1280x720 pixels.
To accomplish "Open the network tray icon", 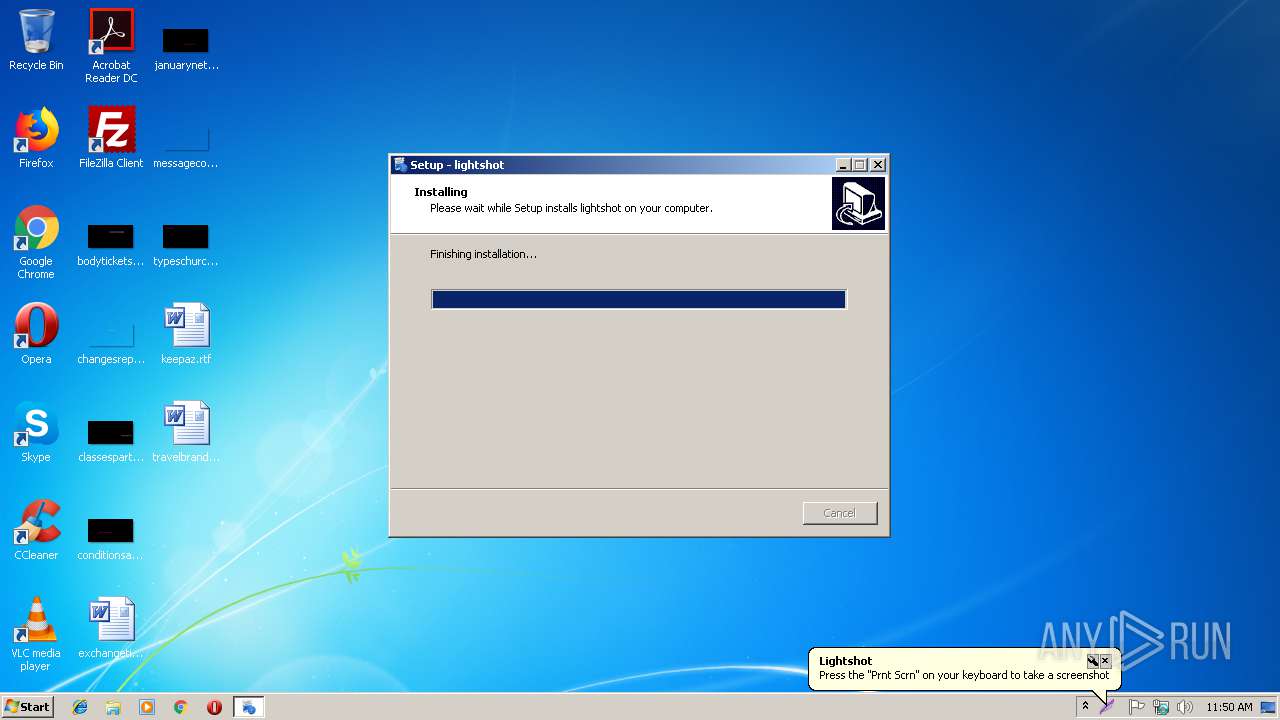I will (1161, 707).
